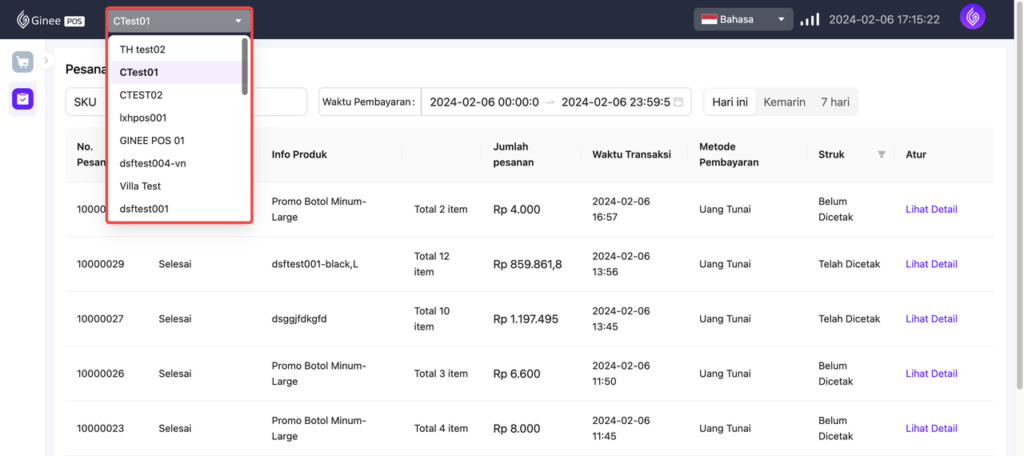
Task: Switch date filter to Kemarin
Action: (784, 102)
